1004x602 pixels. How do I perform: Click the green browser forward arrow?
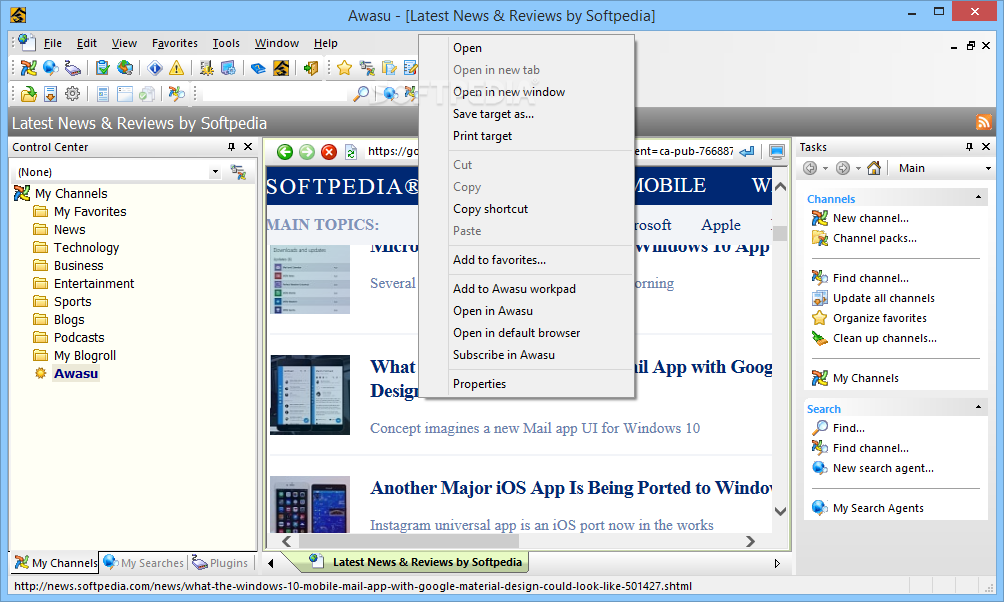pos(307,152)
